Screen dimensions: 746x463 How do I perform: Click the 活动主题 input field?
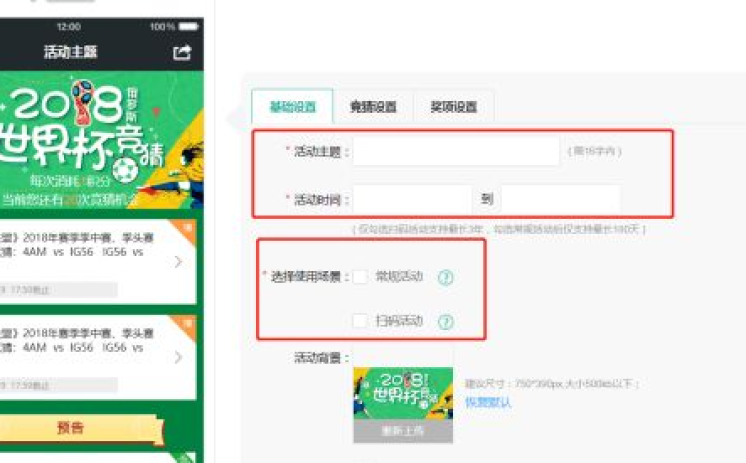(x=456, y=151)
